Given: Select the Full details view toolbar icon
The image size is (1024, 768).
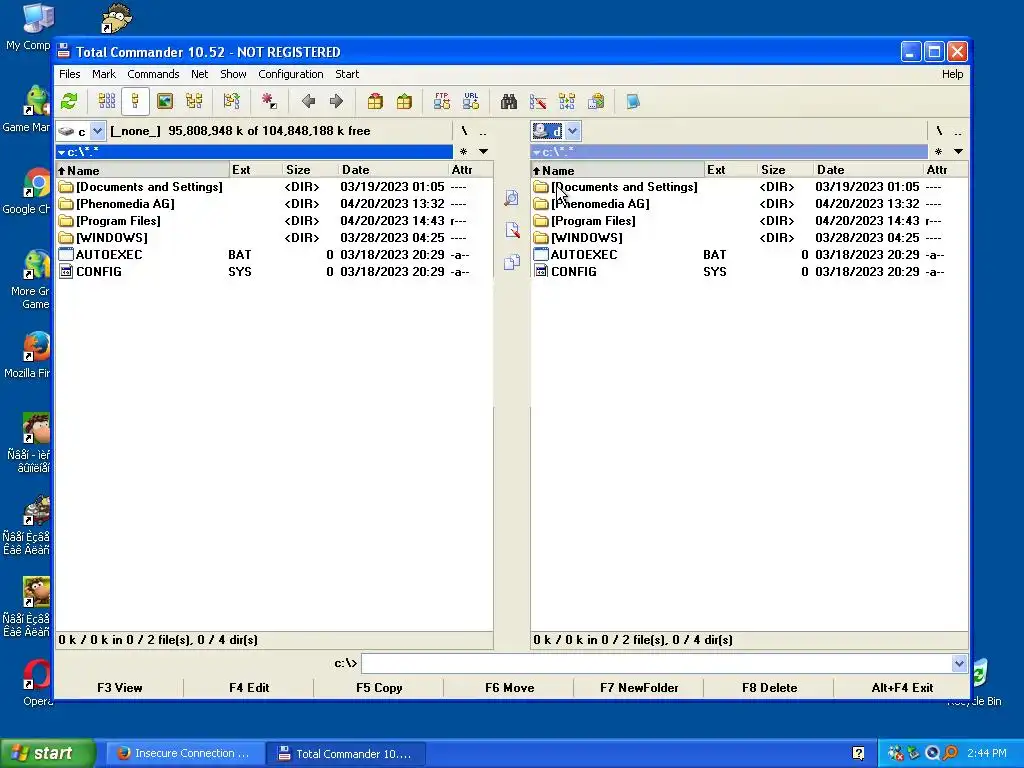Looking at the screenshot, I should click(135, 101).
